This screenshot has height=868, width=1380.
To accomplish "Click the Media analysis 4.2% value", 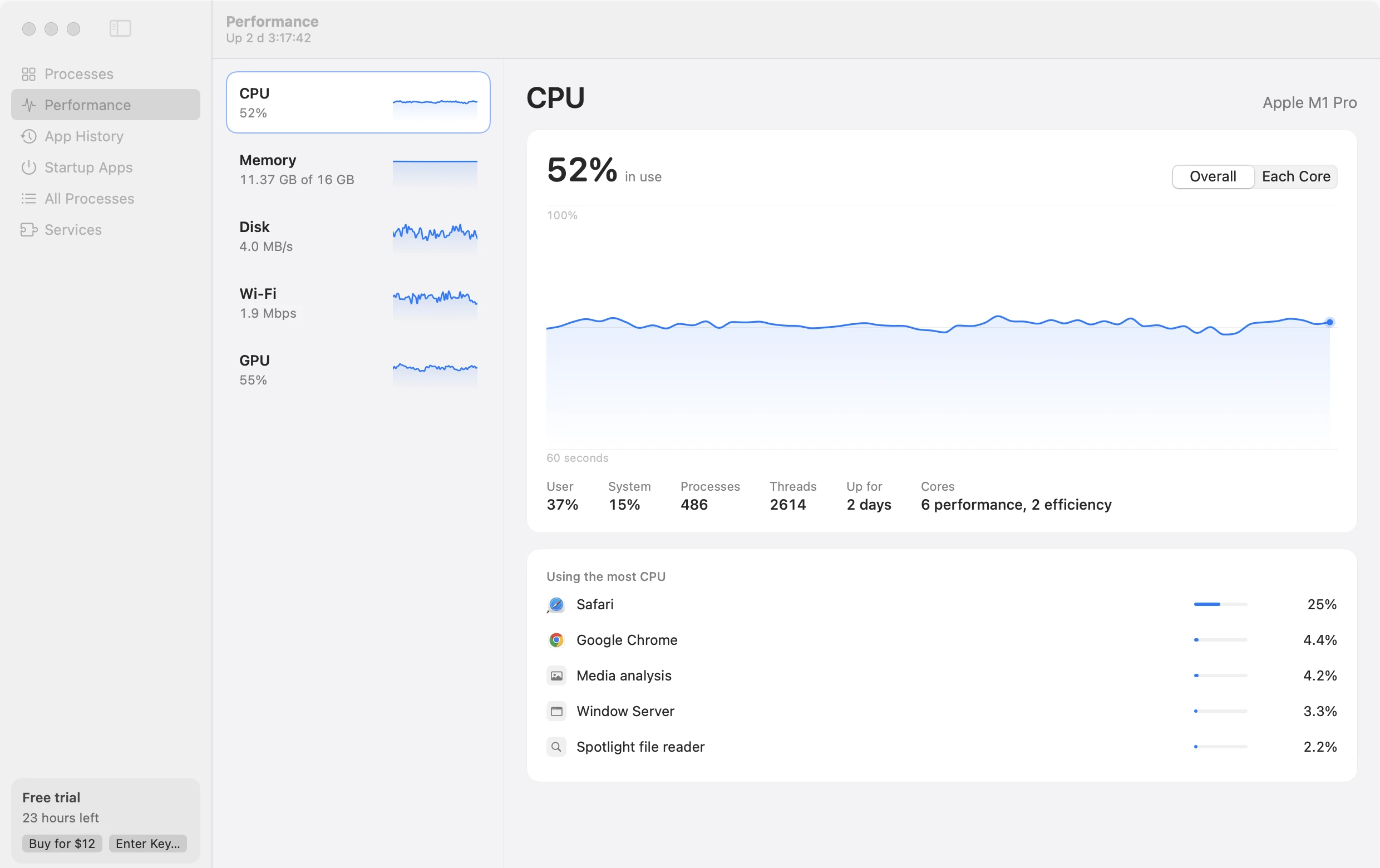I will pos(1320,675).
